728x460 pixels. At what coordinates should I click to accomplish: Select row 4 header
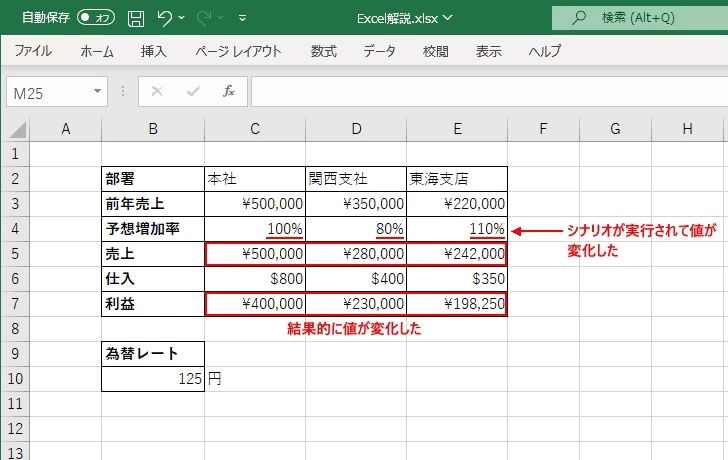(x=16, y=229)
